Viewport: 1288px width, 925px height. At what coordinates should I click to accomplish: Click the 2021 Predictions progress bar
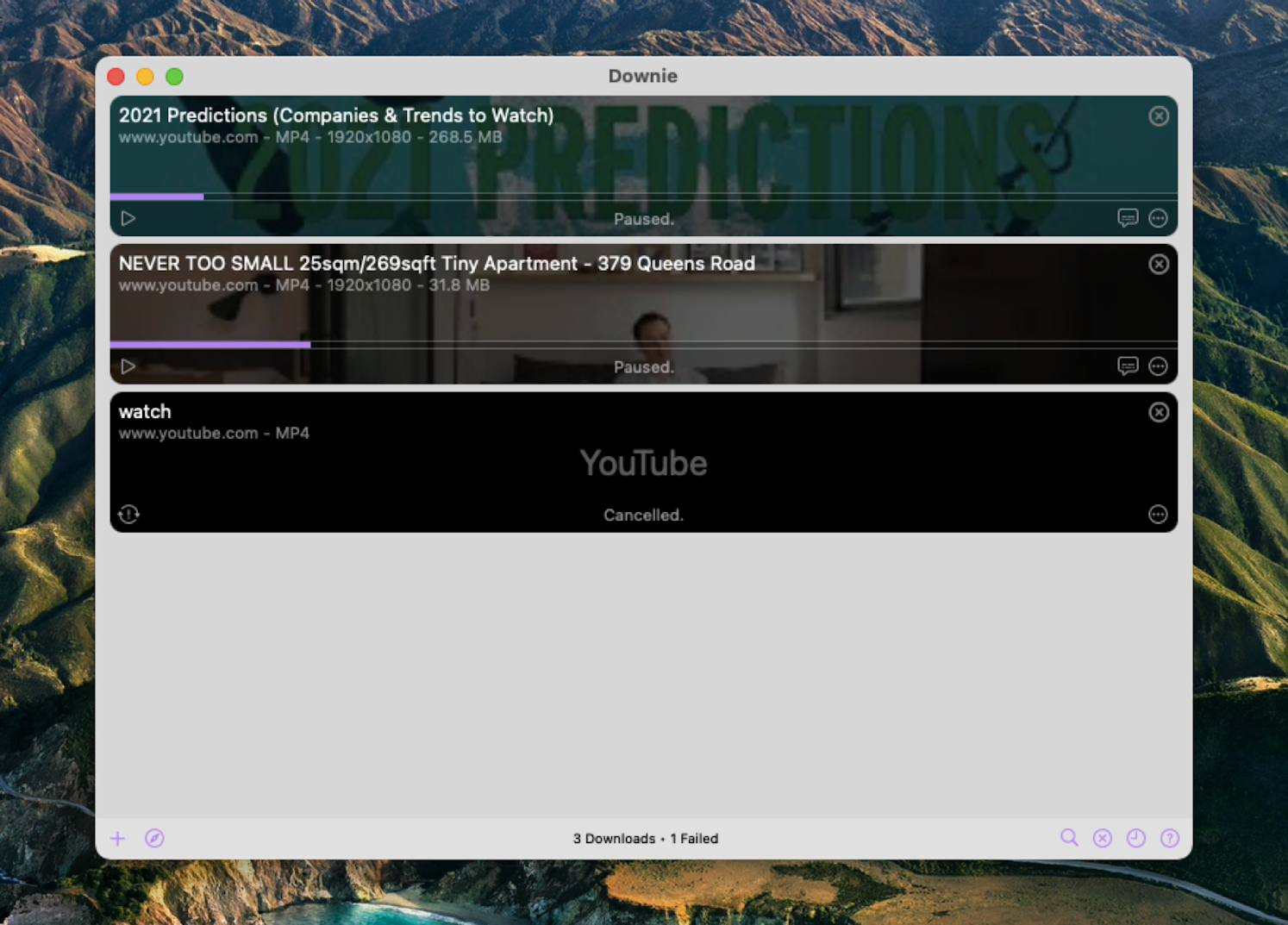pyautogui.click(x=643, y=197)
